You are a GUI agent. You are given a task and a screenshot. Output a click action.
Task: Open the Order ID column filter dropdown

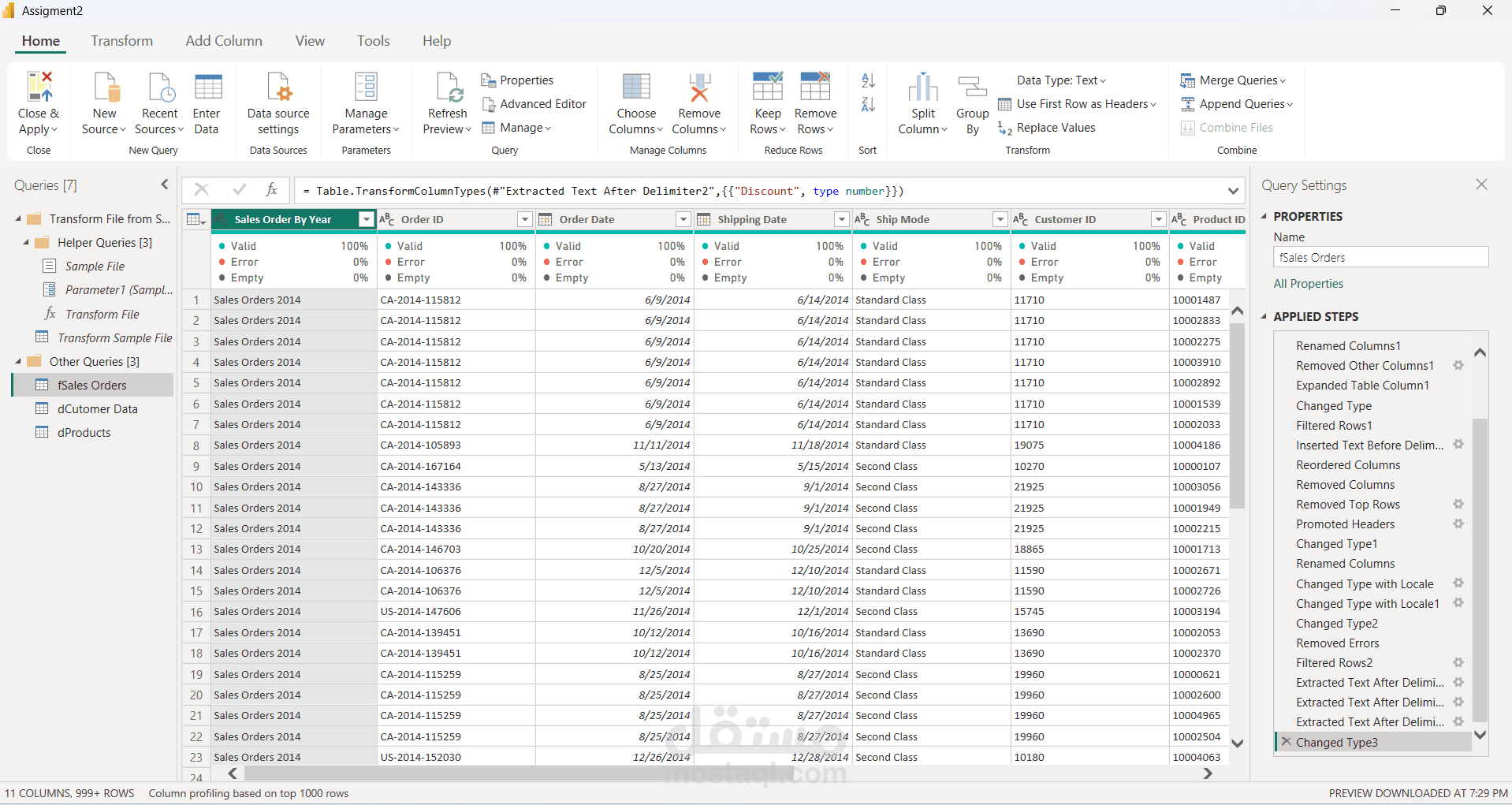[524, 219]
